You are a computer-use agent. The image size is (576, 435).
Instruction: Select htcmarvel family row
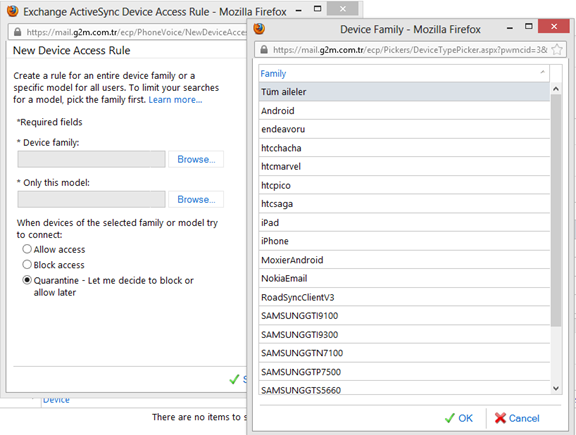tap(404, 166)
